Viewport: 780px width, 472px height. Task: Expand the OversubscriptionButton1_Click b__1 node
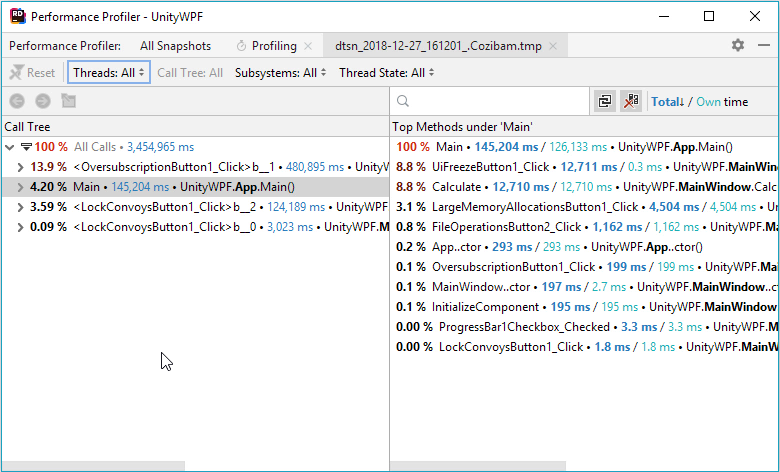(x=20, y=167)
